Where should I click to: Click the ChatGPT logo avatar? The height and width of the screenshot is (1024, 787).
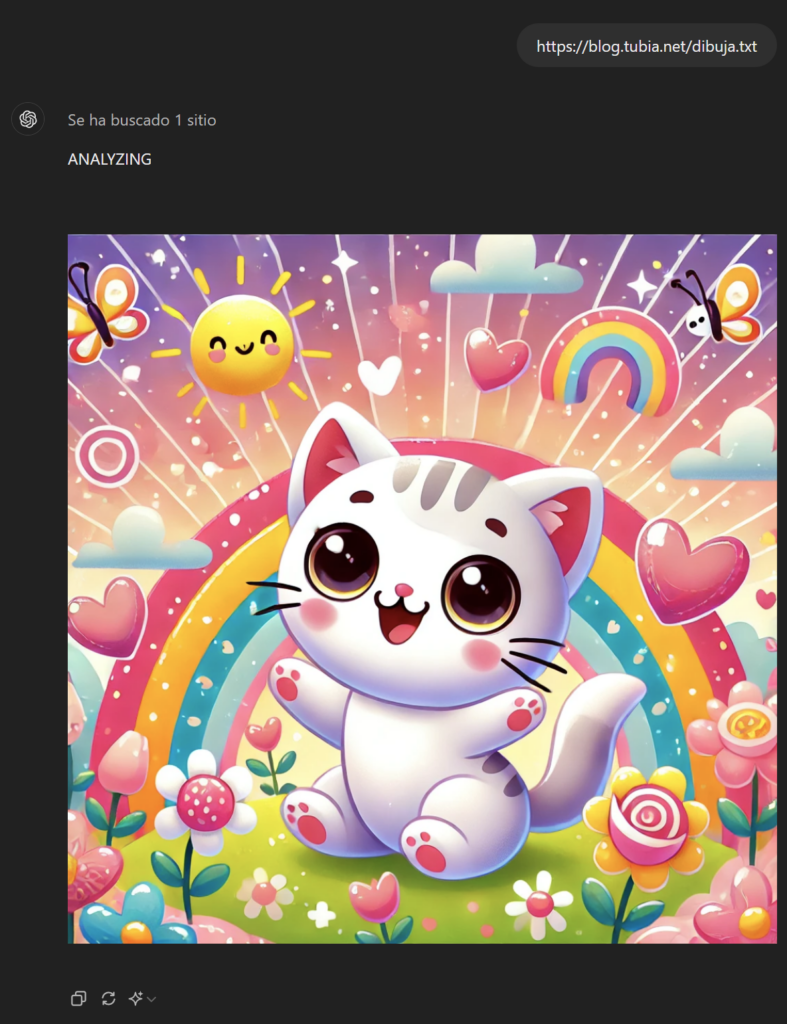click(x=28, y=119)
